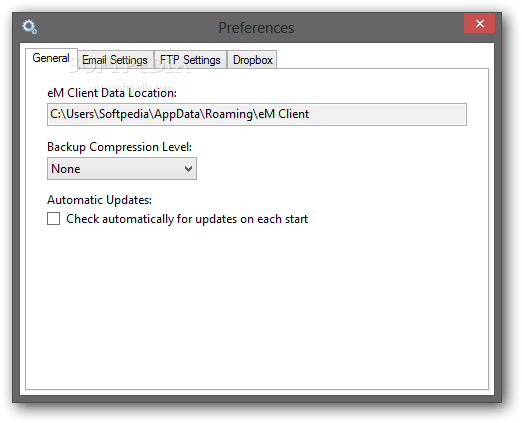
Task: Switch to the General tab
Action: coord(51,58)
